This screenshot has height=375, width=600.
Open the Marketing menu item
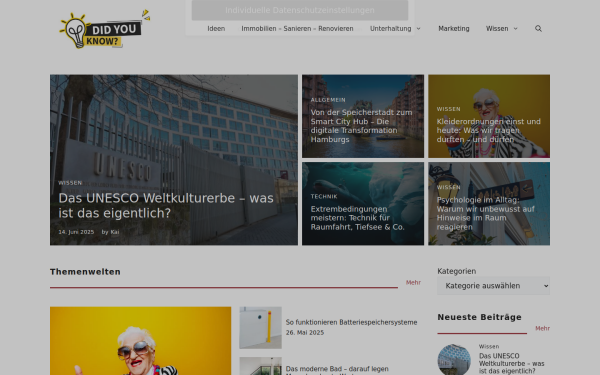pyautogui.click(x=454, y=29)
